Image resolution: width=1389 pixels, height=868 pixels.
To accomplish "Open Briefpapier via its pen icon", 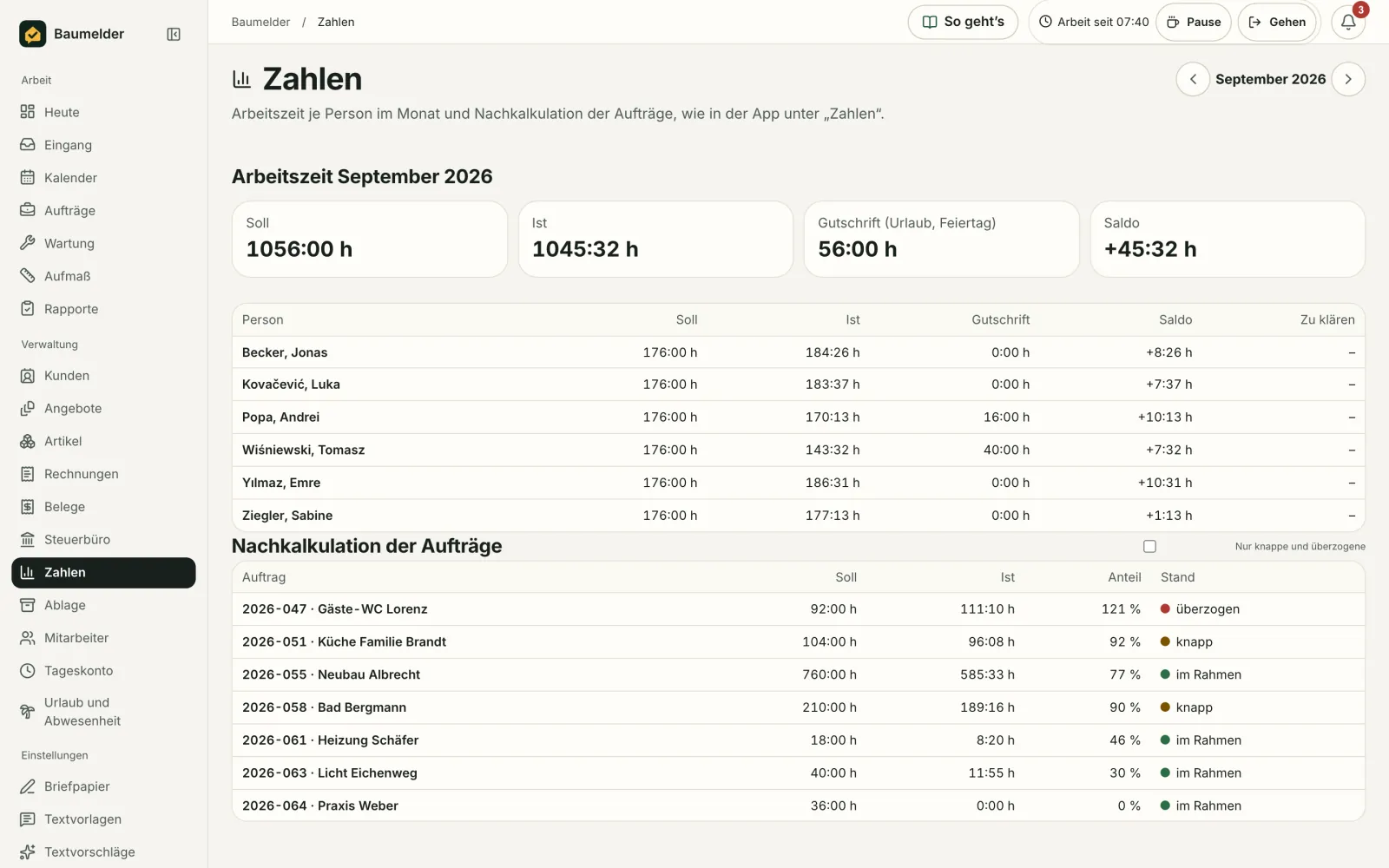I will [x=28, y=786].
